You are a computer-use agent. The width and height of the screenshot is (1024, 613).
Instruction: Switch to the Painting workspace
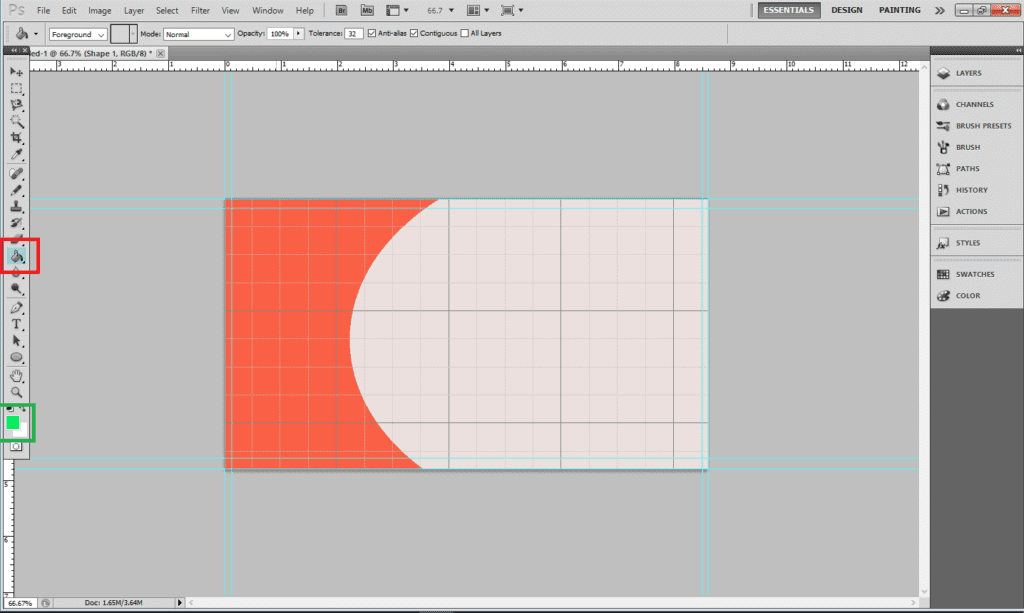point(900,10)
